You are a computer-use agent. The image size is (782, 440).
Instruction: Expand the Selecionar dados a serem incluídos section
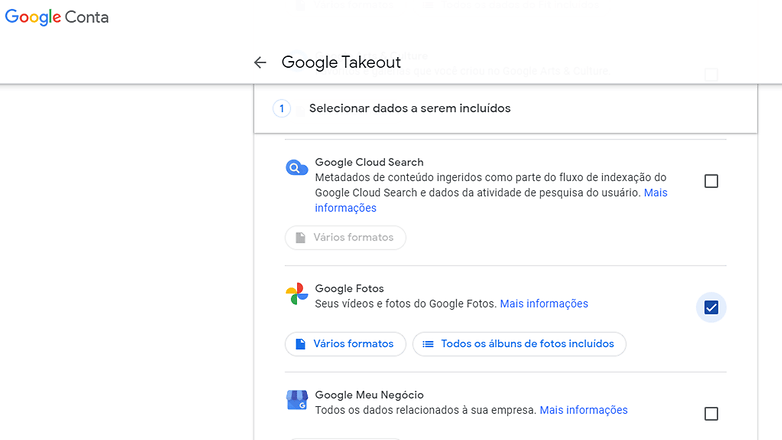[x=505, y=109]
